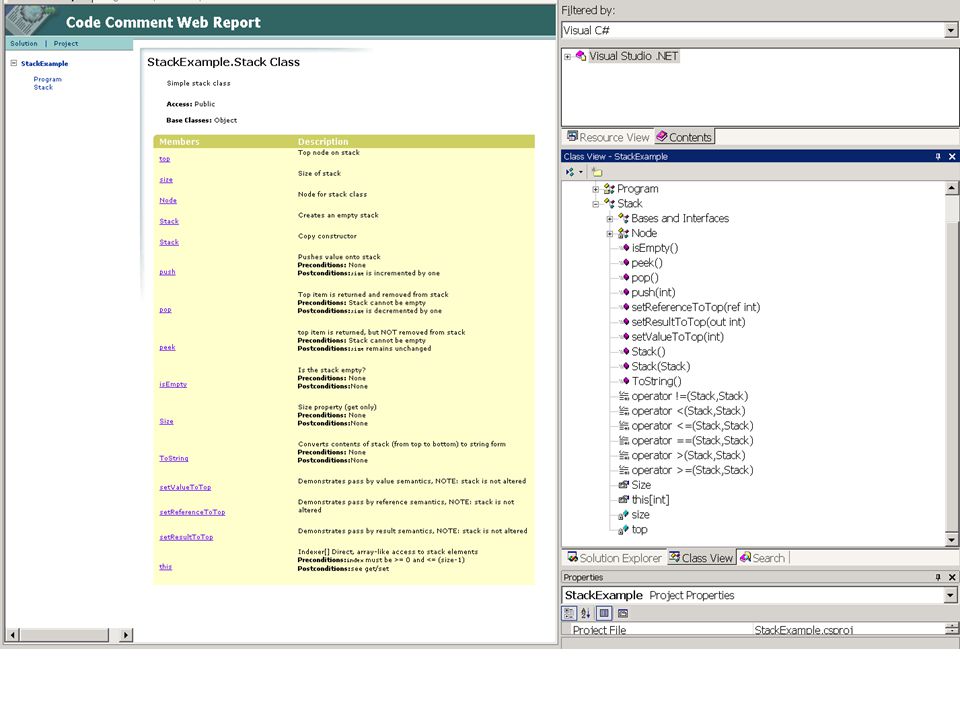Image resolution: width=960 pixels, height=720 pixels.
Task: Click left arrow of web report horizontal scrollbar
Action: click(x=13, y=635)
